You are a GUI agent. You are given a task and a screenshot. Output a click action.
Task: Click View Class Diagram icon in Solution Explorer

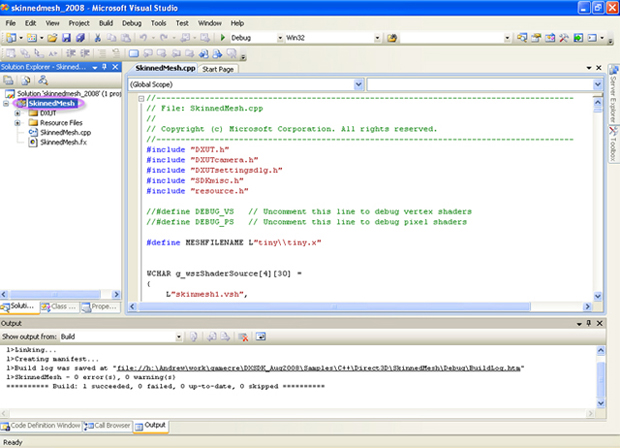43,81
